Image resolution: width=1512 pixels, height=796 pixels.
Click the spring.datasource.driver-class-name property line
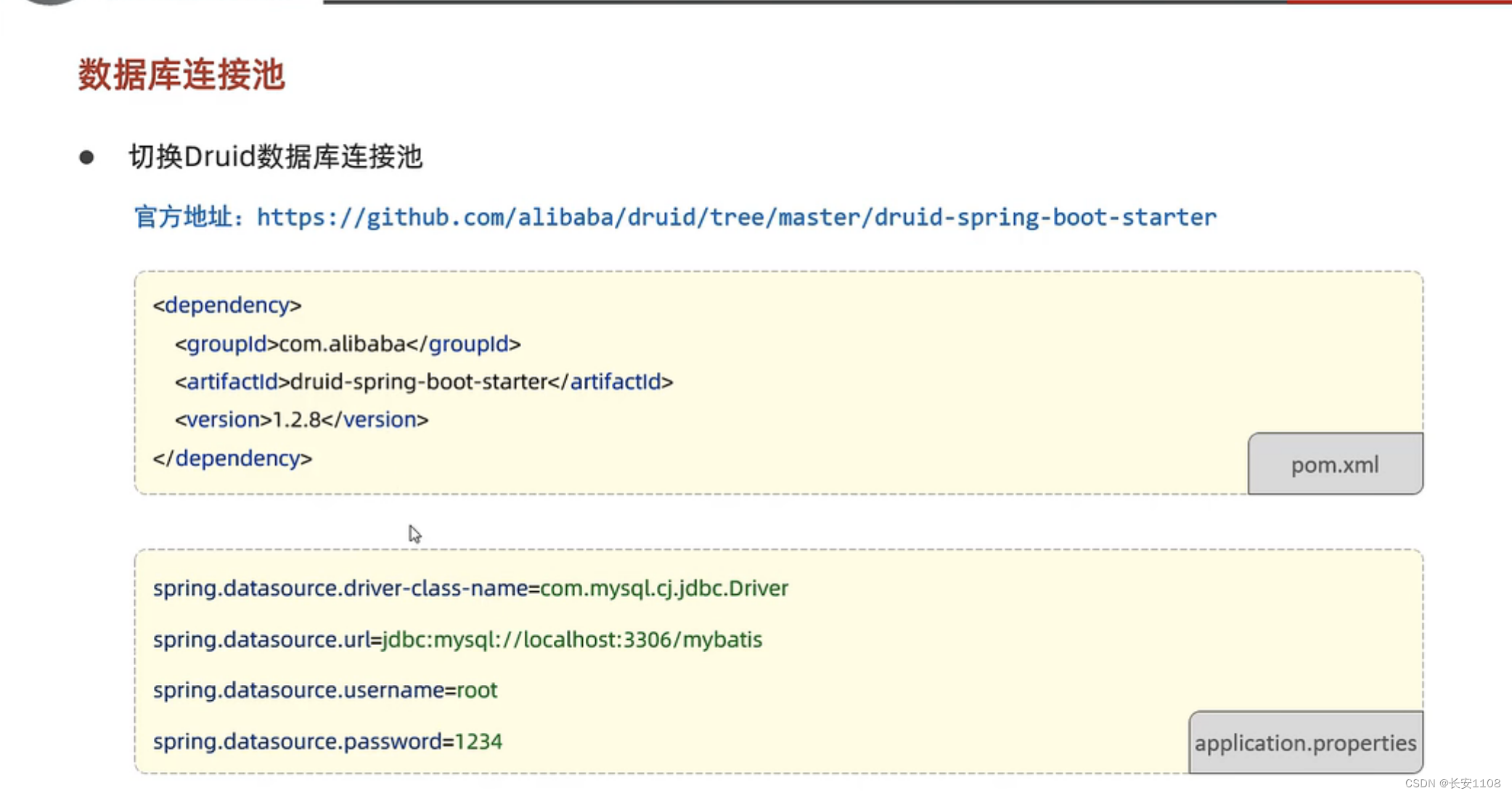click(x=470, y=588)
